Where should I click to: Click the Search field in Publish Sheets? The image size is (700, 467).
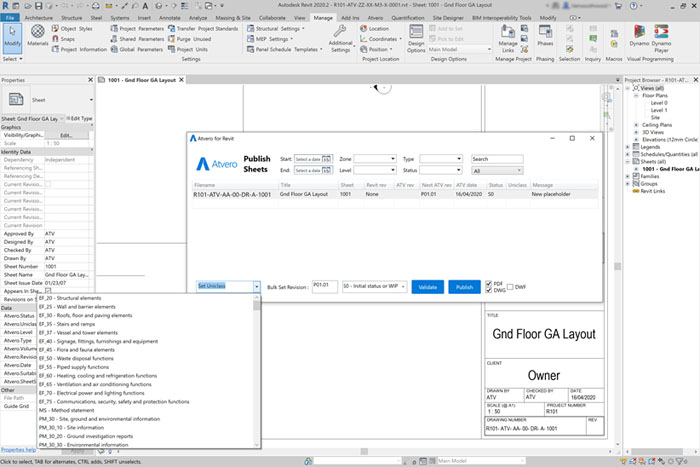coord(496,159)
